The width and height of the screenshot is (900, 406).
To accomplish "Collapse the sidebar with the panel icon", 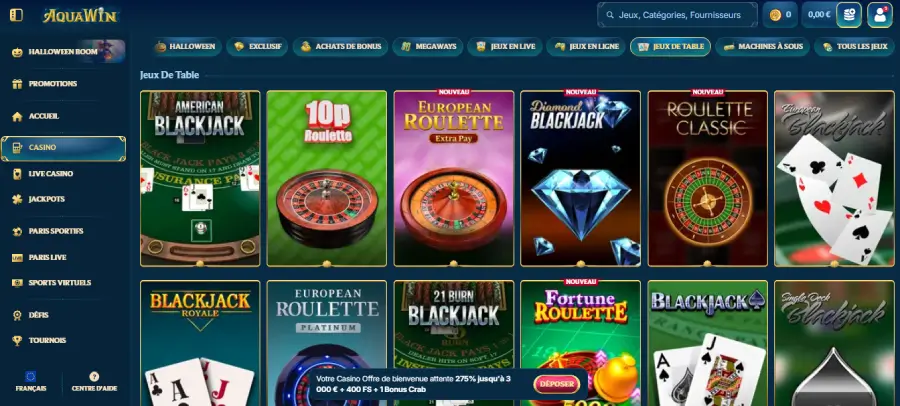I will pos(16,15).
